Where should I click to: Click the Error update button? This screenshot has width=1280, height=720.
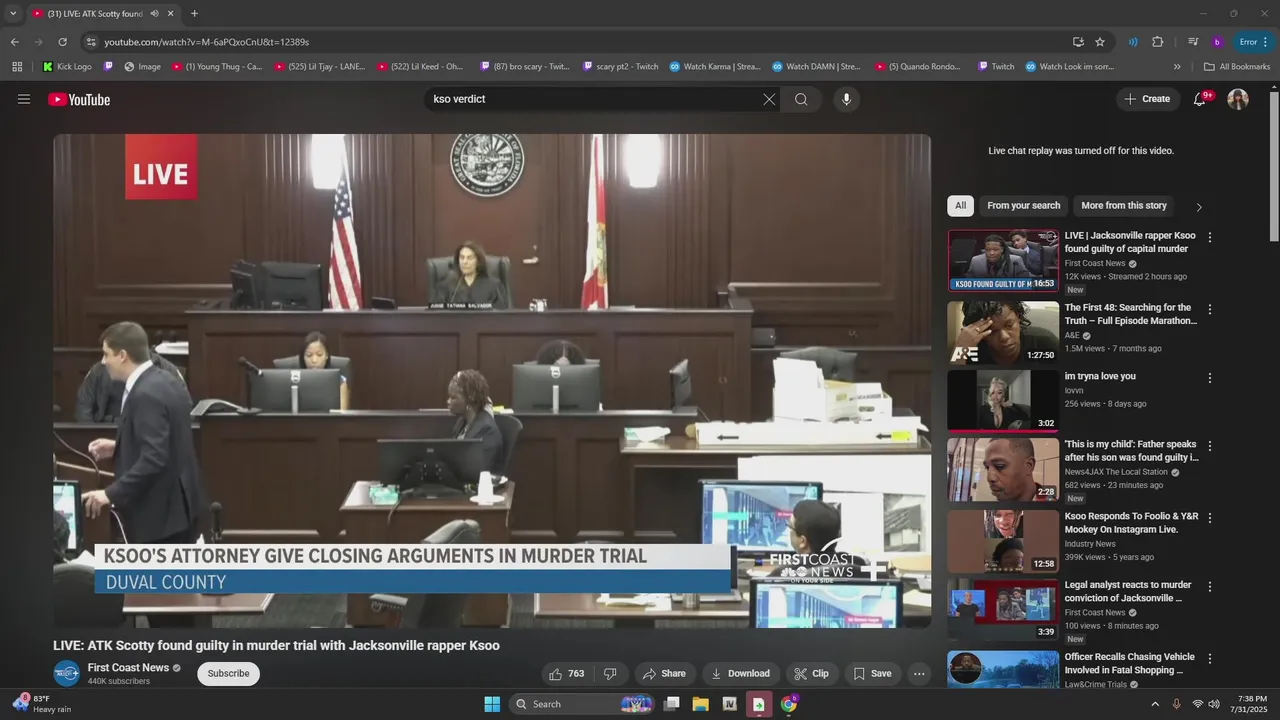click(1253, 42)
